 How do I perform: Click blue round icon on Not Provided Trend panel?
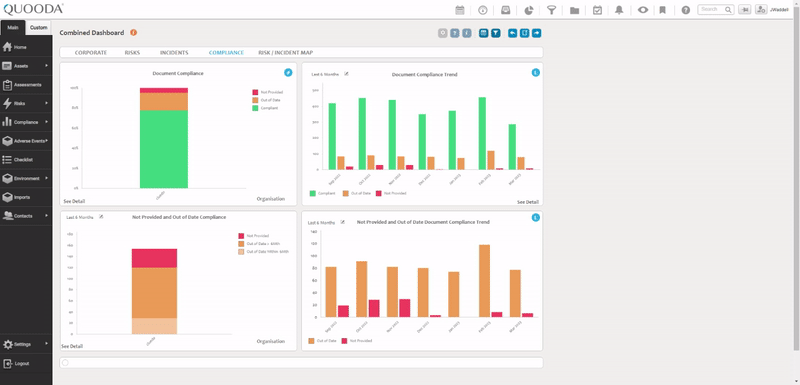(535, 217)
